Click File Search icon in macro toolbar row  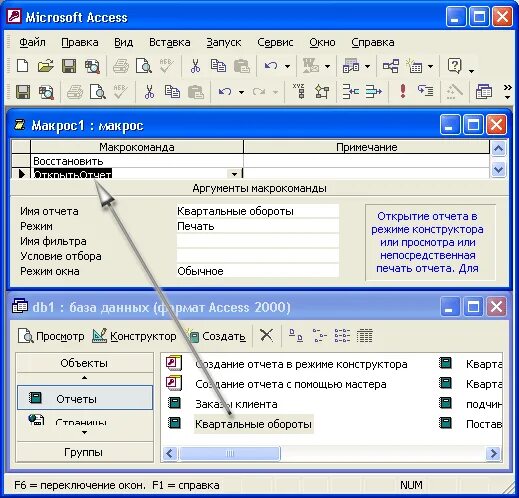[x=46, y=92]
